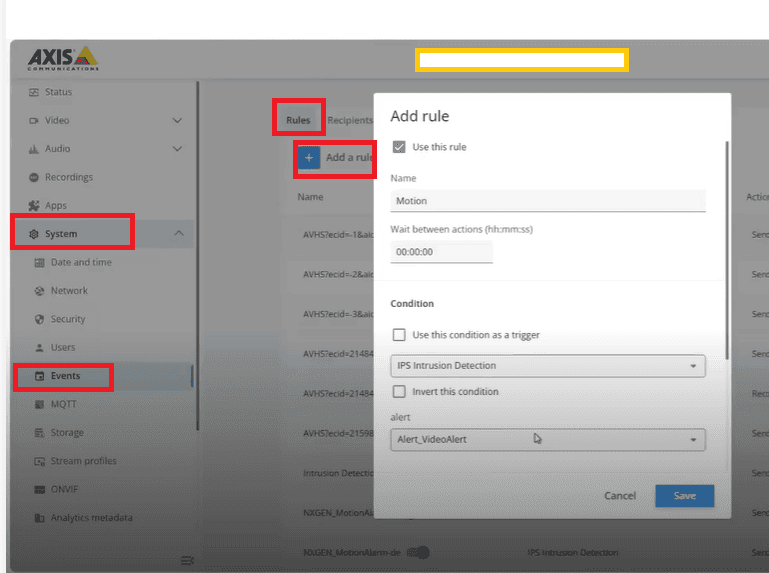769x573 pixels.
Task: Open the MQTT settings page
Action: point(63,405)
